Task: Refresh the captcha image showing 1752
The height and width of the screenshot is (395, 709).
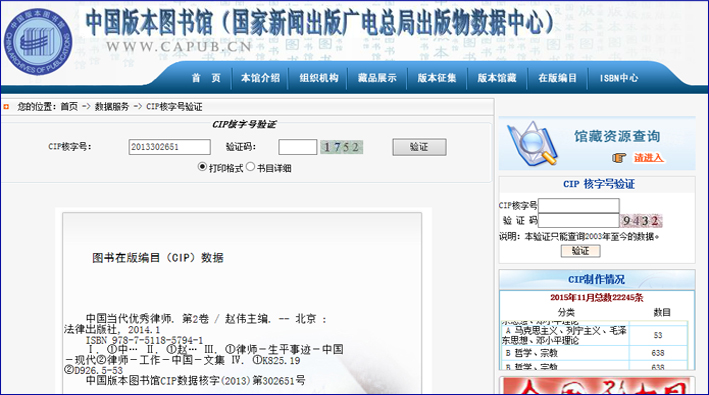Action: 342,147
